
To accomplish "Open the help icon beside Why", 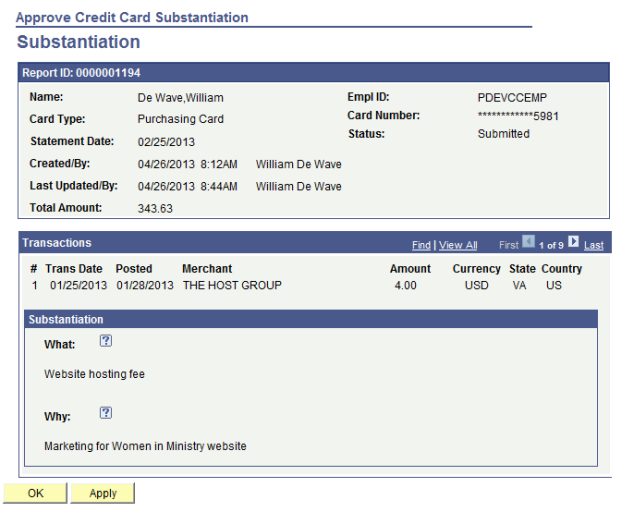I will (106, 412).
